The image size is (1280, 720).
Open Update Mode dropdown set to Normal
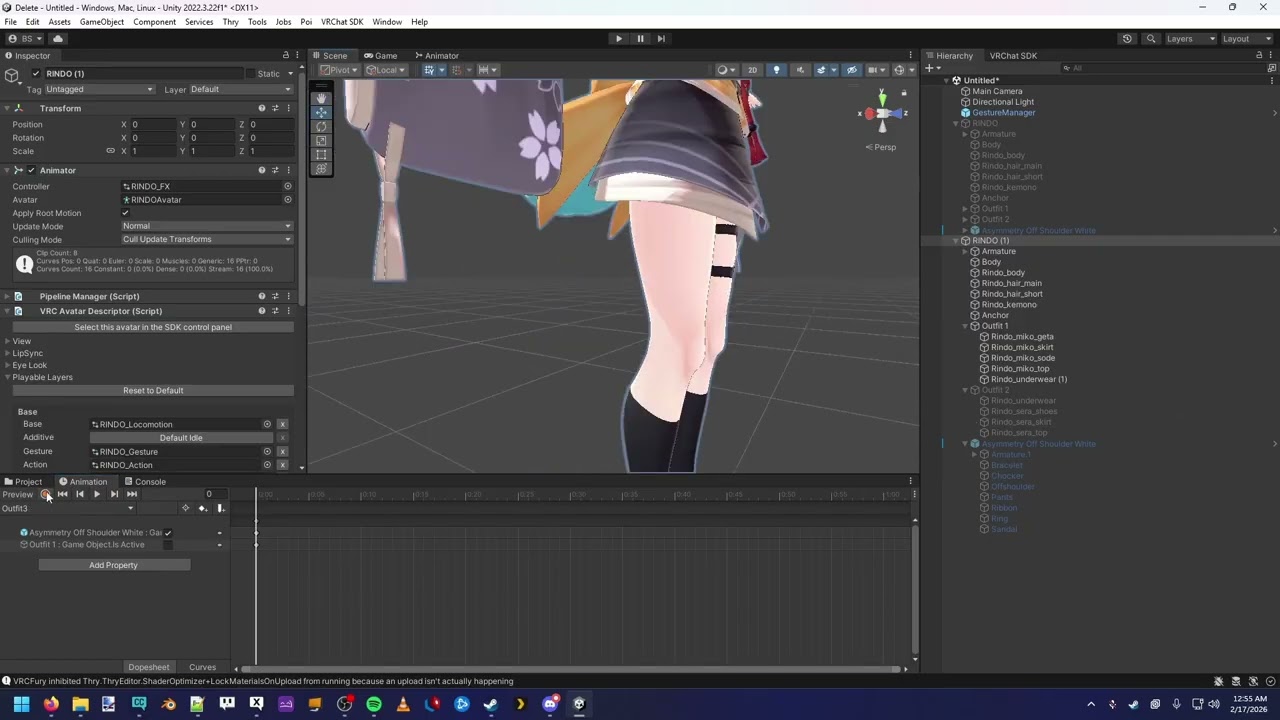(207, 226)
